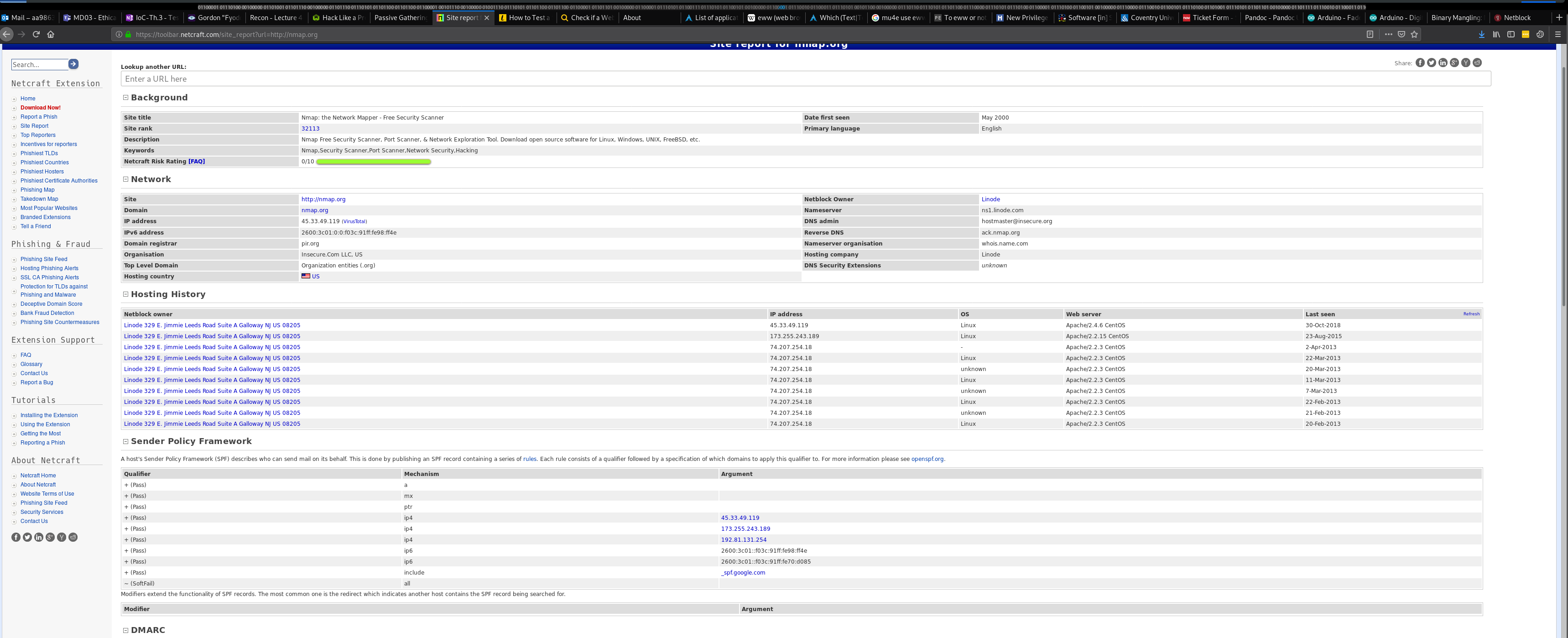The height and width of the screenshot is (638, 1568).
Task: Open the Bank Fraud Detection sidebar link
Action: 47,313
